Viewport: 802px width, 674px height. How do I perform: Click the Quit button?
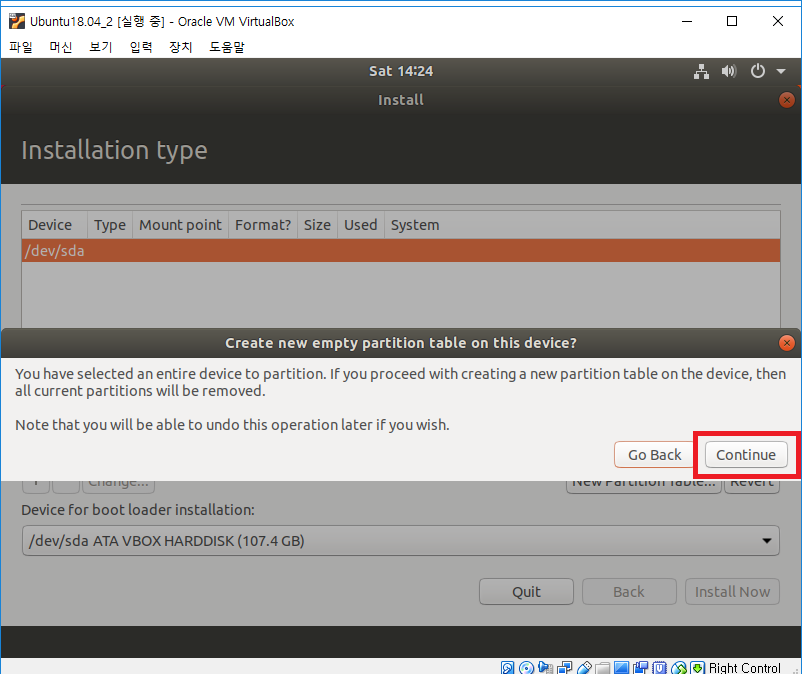point(526,592)
